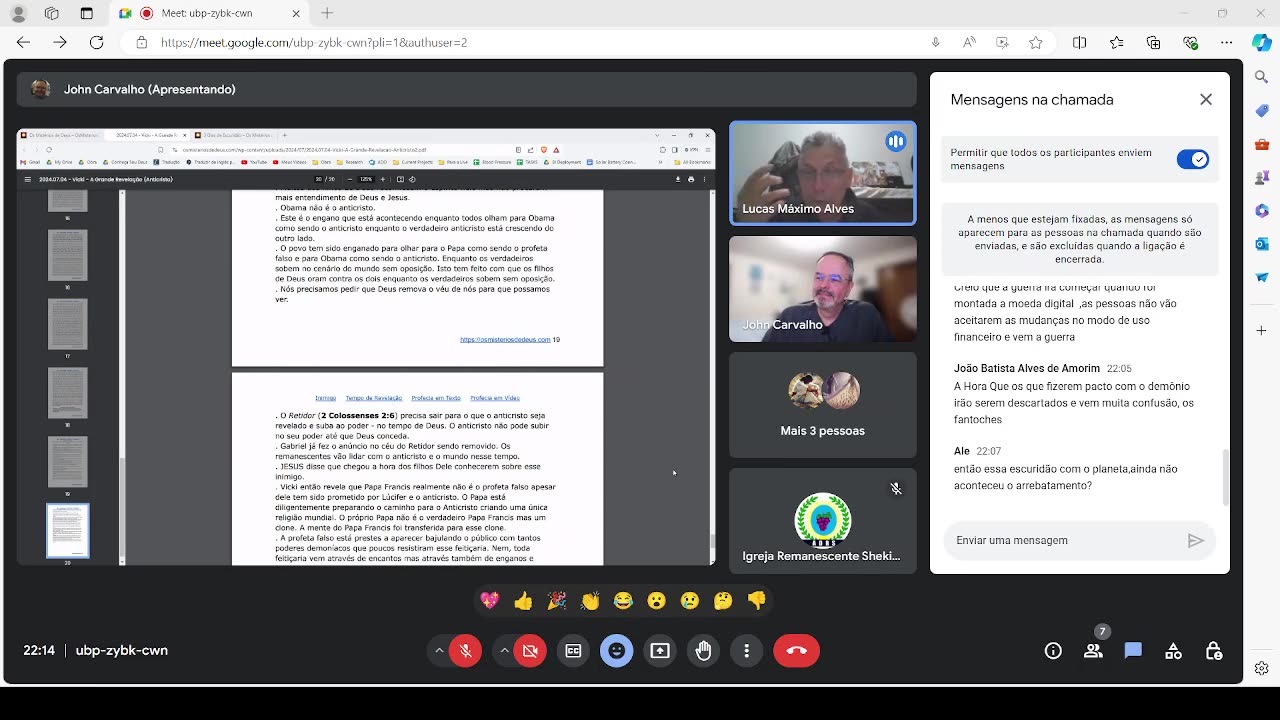
Task: Open more options three-dot menu
Action: pos(746,651)
